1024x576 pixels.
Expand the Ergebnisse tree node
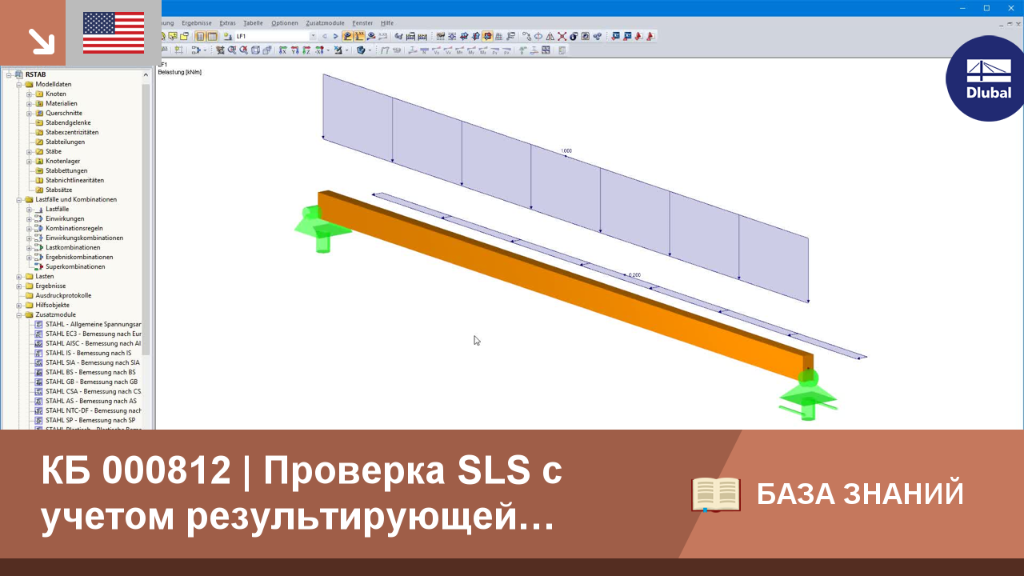click(20, 286)
